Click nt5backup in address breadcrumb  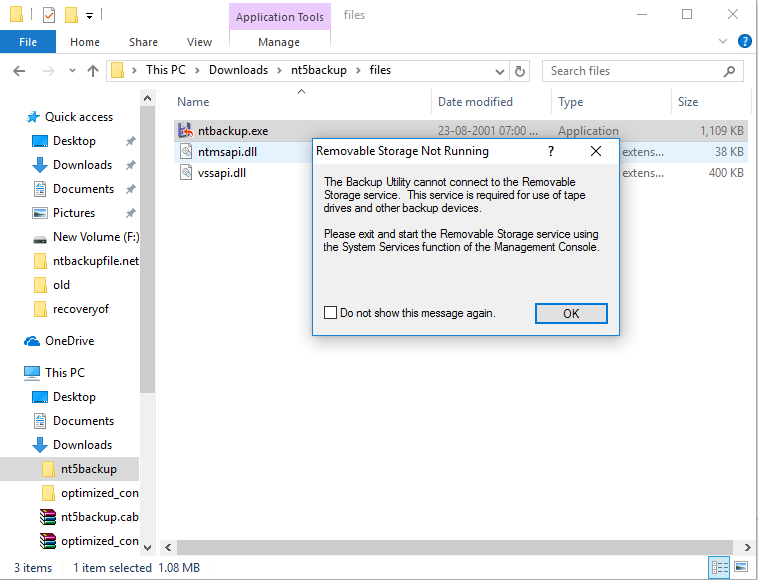[x=319, y=71]
